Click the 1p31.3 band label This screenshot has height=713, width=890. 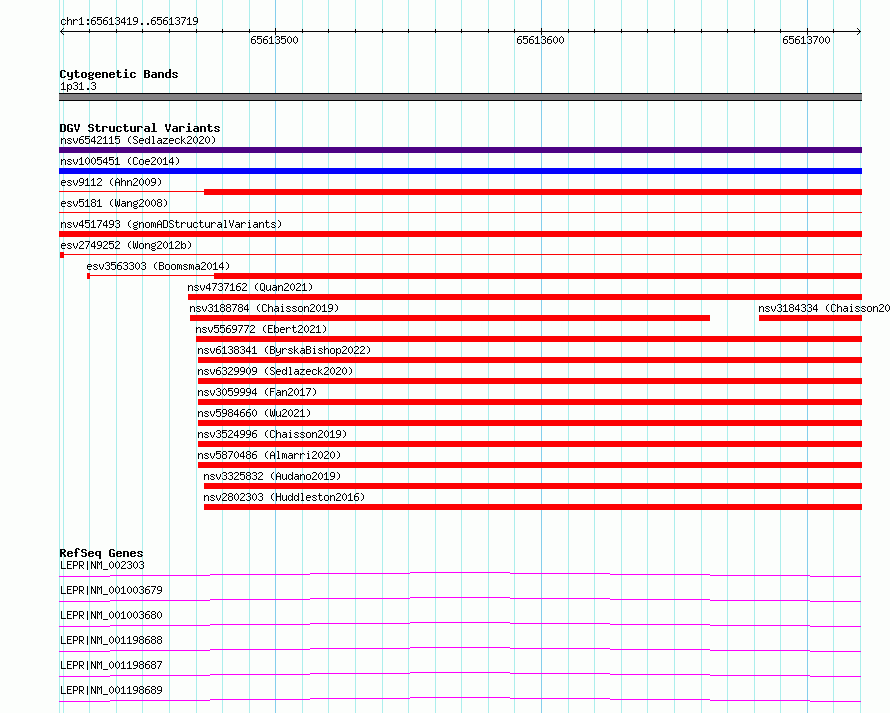[x=78, y=86]
